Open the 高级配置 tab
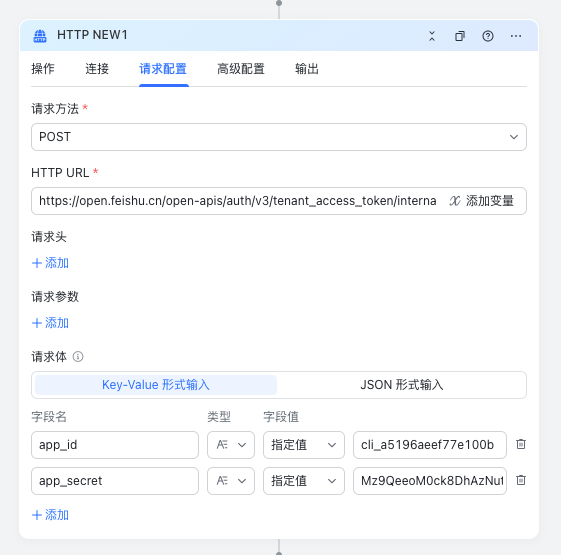Image resolution: width=561 pixels, height=555 pixels. tap(241, 69)
